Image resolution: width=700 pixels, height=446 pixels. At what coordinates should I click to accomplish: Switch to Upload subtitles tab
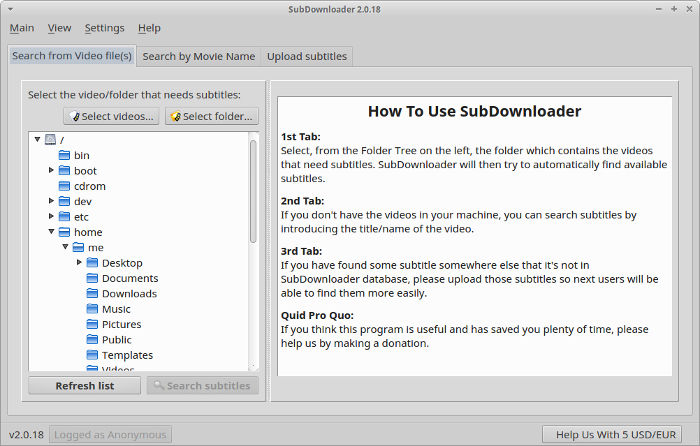click(307, 57)
